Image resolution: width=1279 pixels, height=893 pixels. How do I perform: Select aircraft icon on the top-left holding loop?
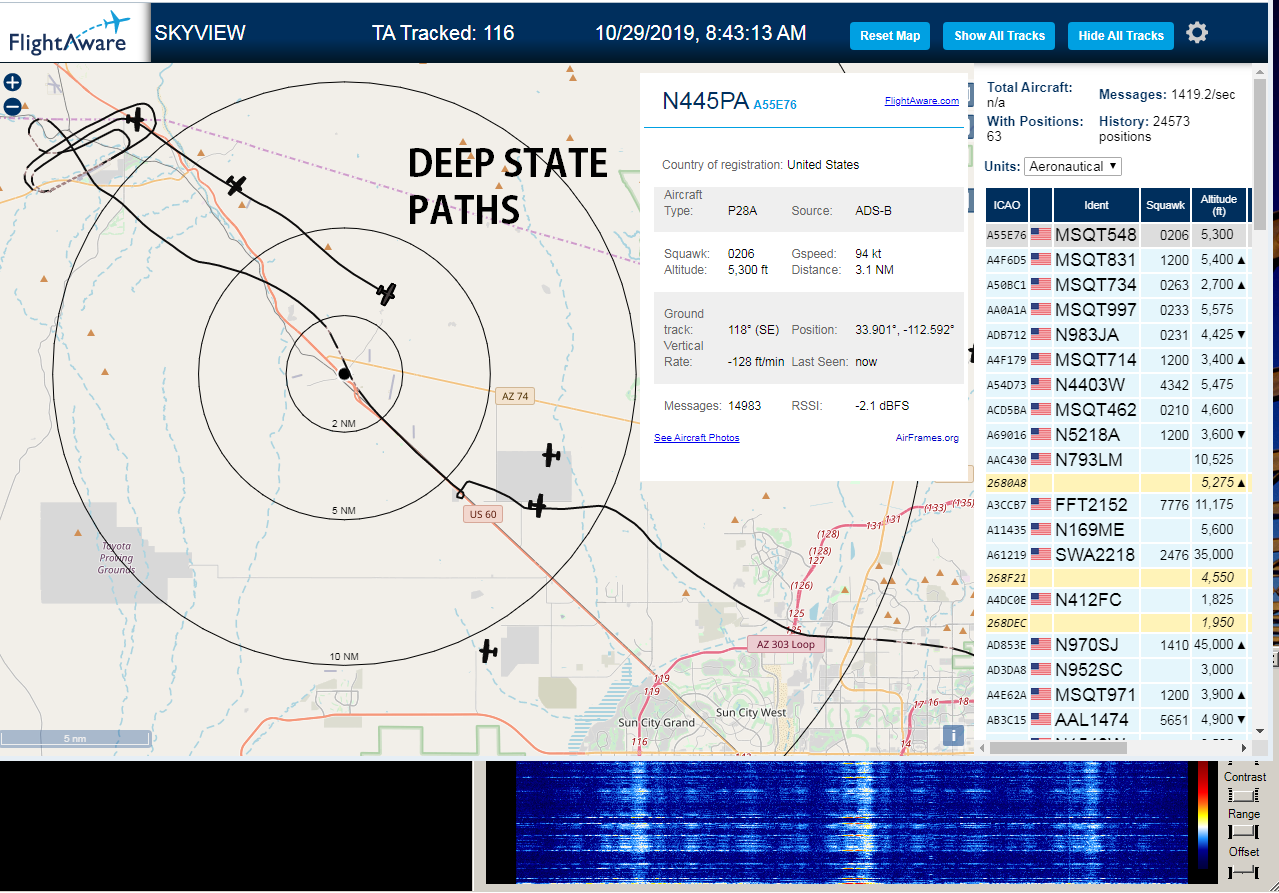pos(136,120)
